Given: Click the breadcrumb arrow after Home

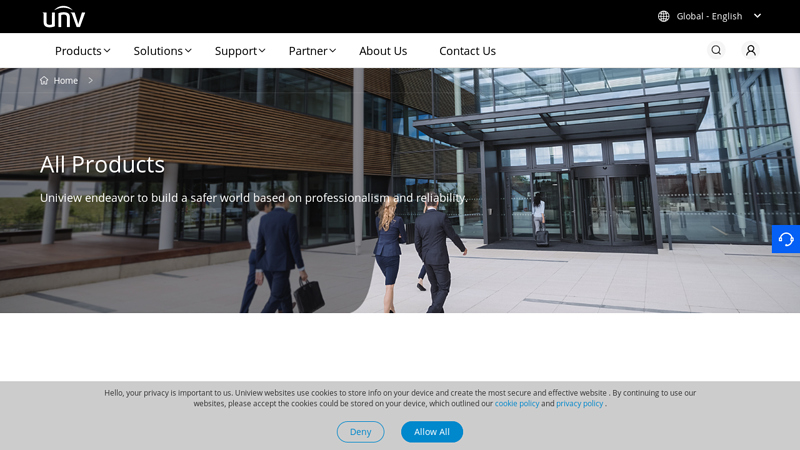Looking at the screenshot, I should pyautogui.click(x=90, y=81).
